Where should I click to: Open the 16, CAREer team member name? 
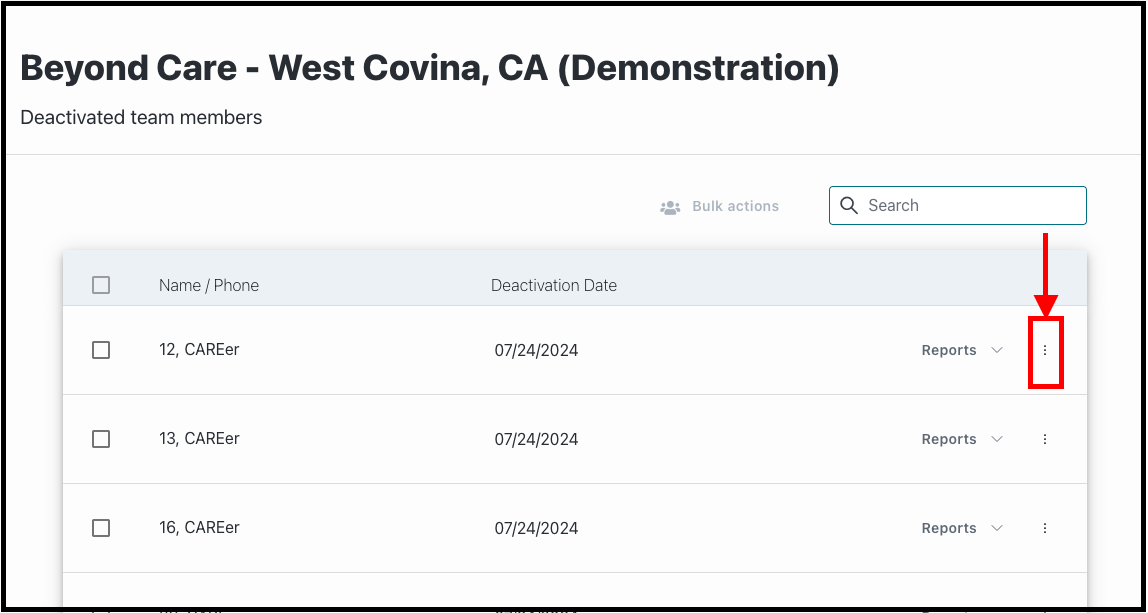[x=199, y=527]
